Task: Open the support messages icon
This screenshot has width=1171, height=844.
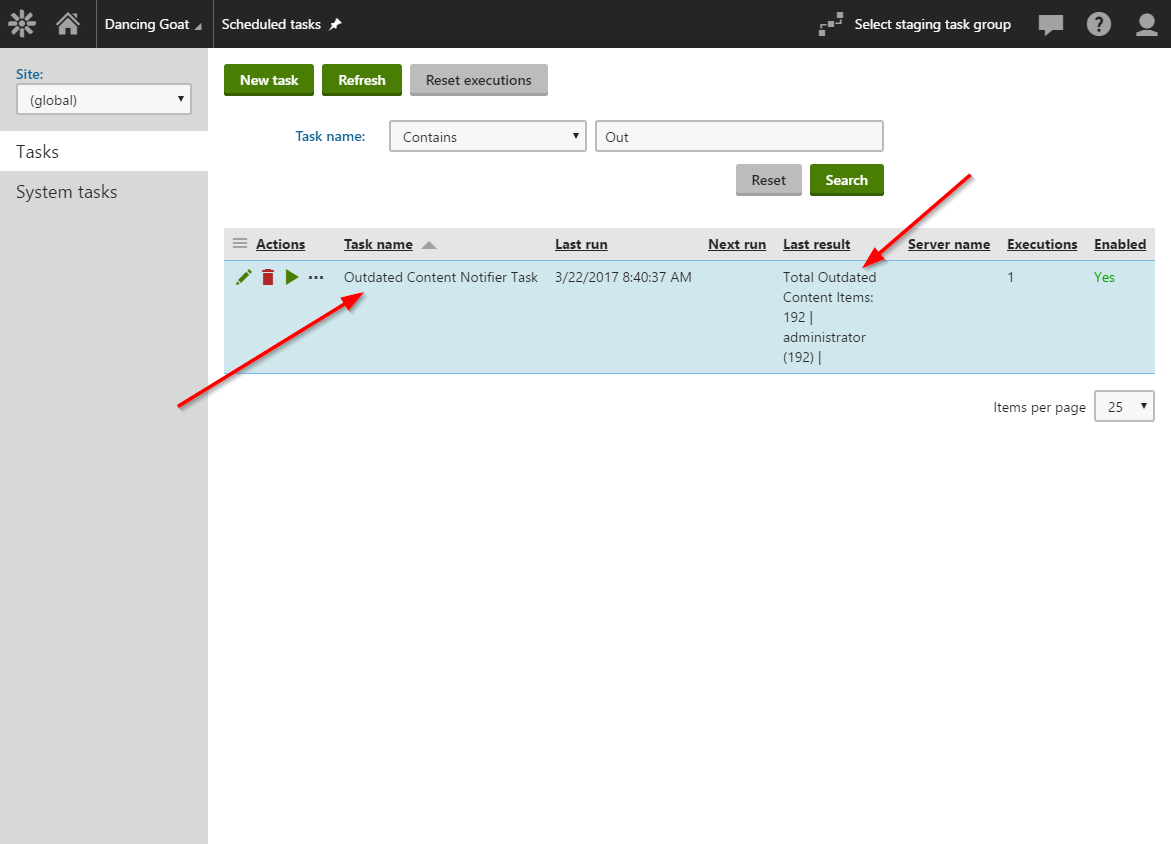Action: [1050, 23]
